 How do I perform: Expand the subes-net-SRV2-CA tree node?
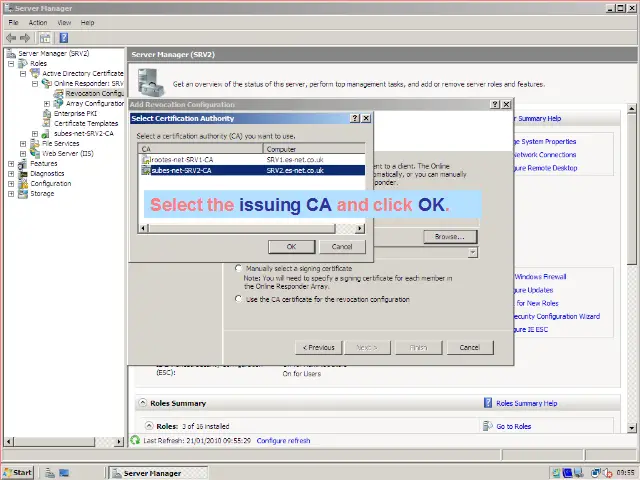[x=35, y=133]
